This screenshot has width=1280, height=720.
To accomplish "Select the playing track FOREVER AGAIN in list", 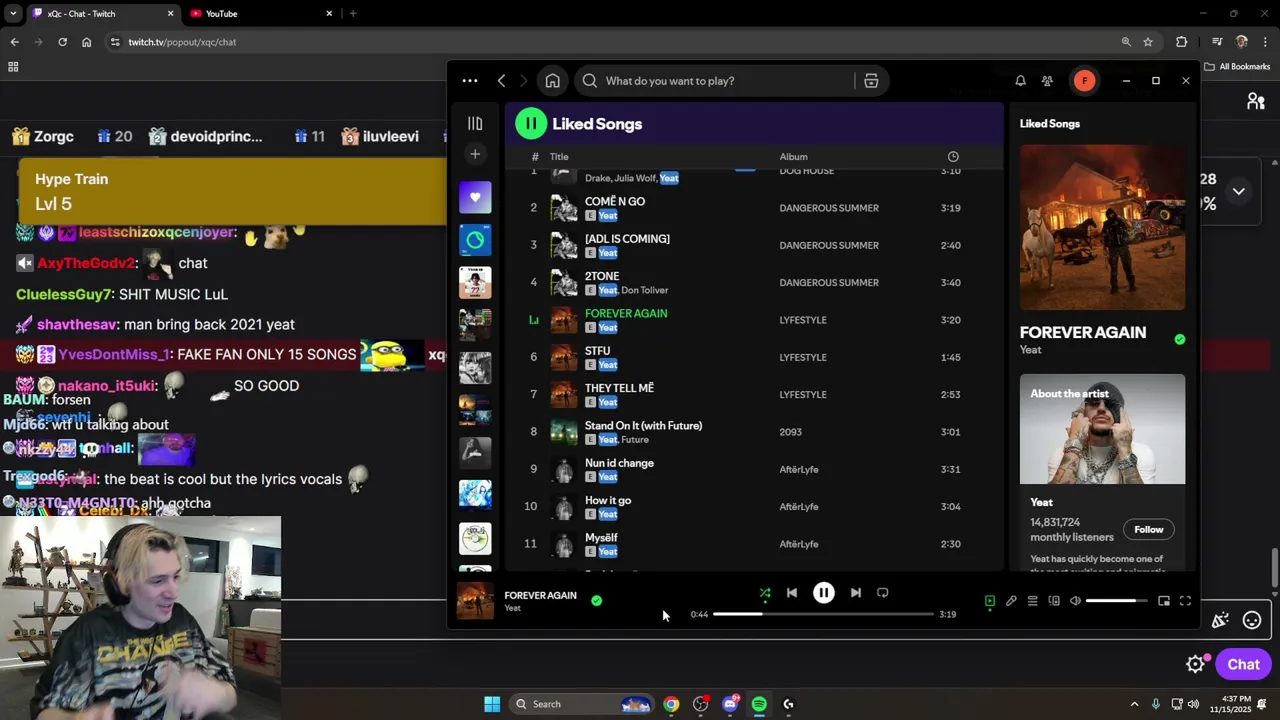I will pyautogui.click(x=626, y=313).
